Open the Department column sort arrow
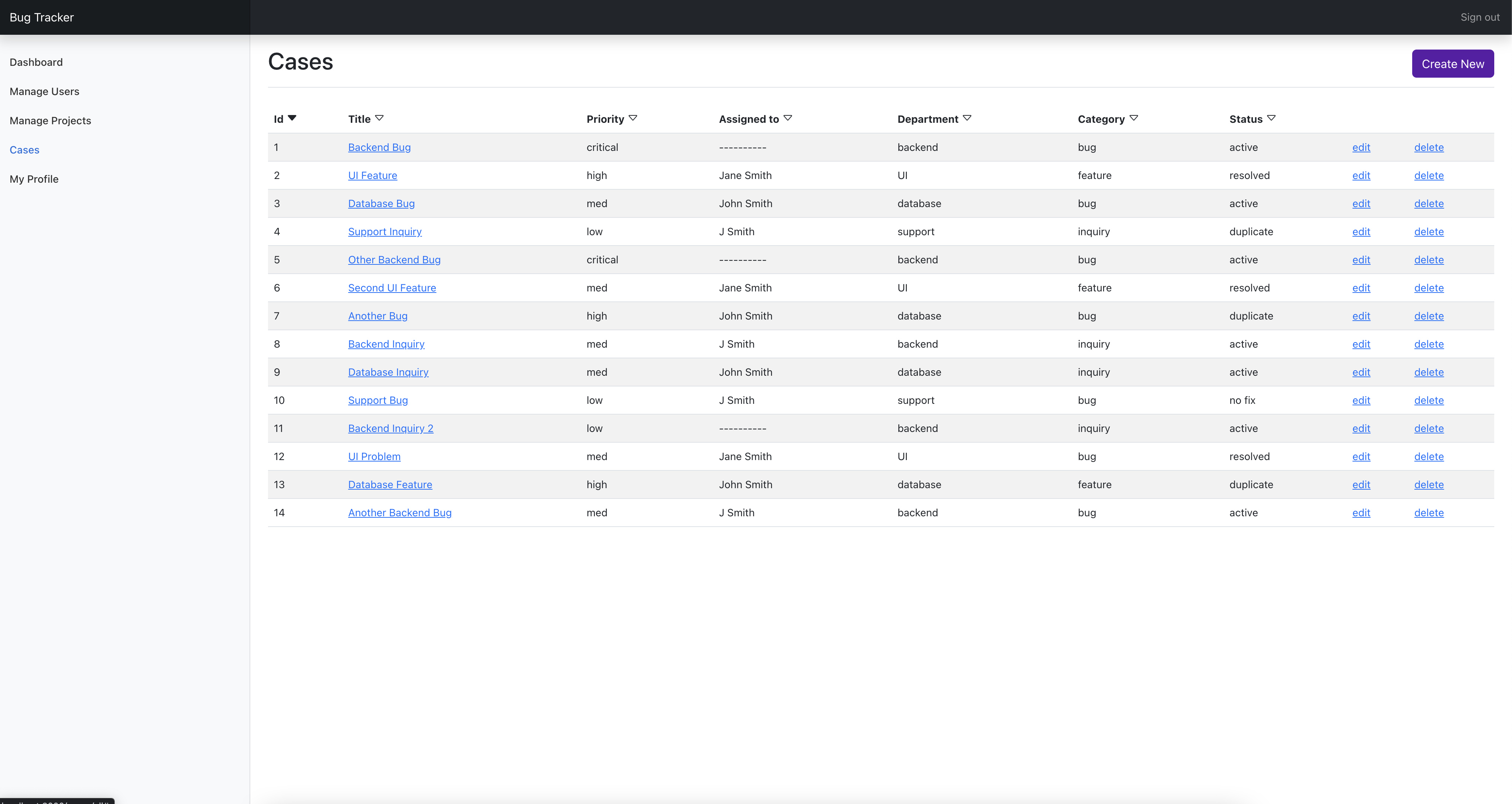The width and height of the screenshot is (1512, 804). (967, 118)
